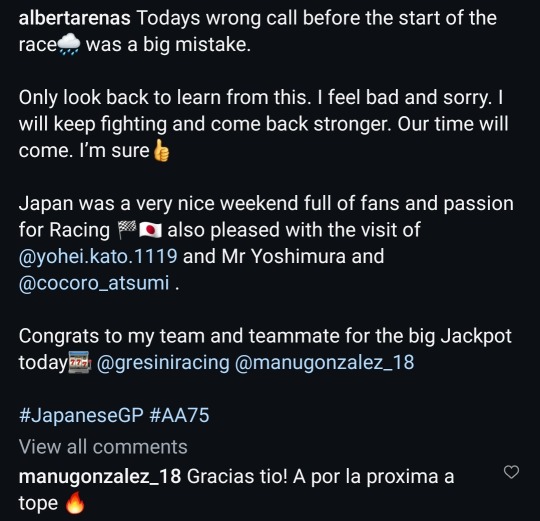Tap the checkered flag emoji
The height and width of the screenshot is (521, 540).
coord(126,230)
